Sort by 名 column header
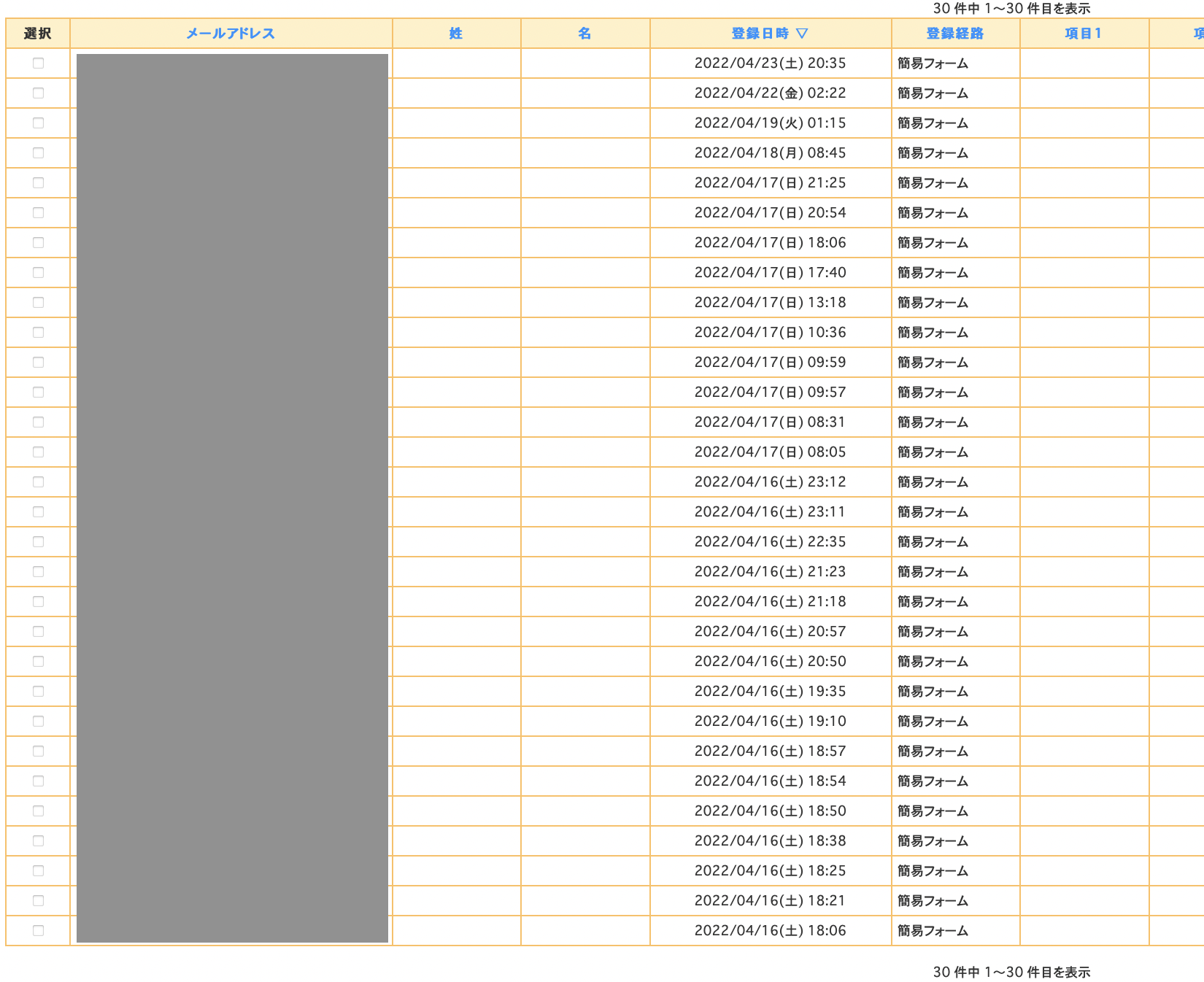The width and height of the screenshot is (1204, 982). [584, 34]
